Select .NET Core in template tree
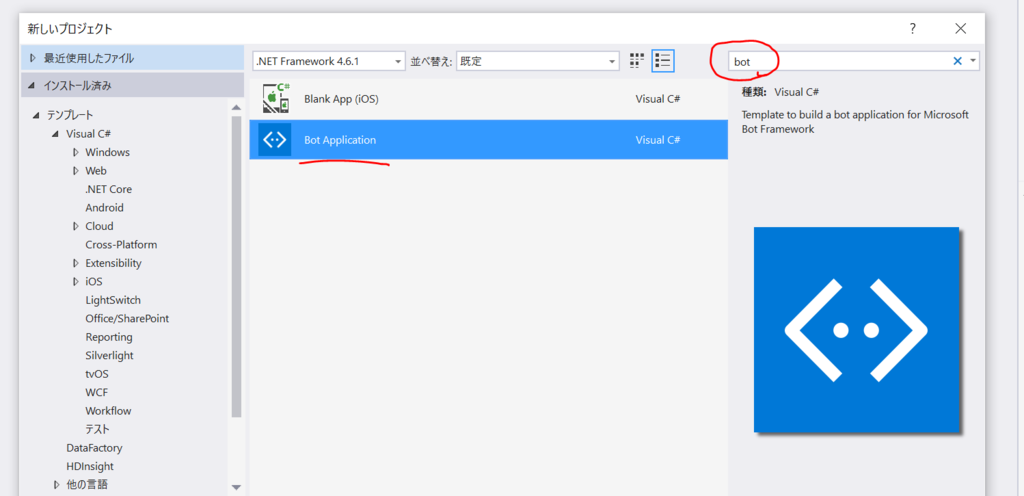1024x496 pixels. (x=108, y=189)
